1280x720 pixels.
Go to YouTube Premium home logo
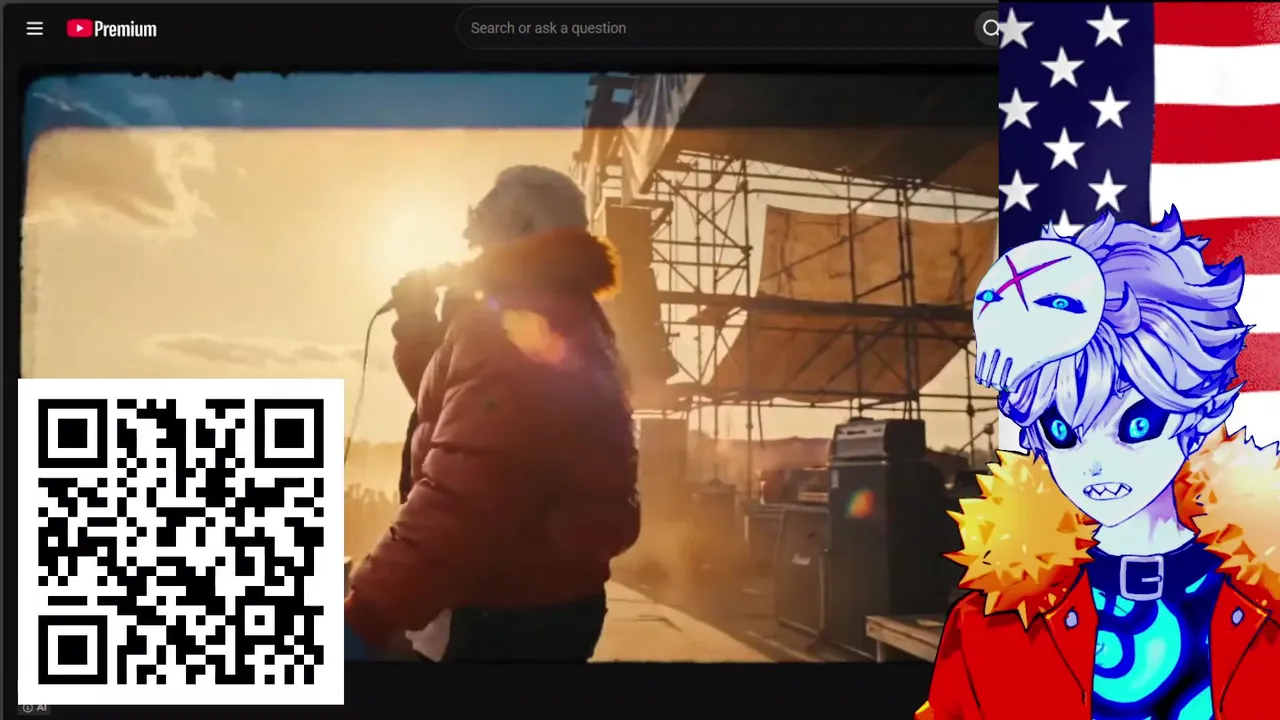click(112, 29)
